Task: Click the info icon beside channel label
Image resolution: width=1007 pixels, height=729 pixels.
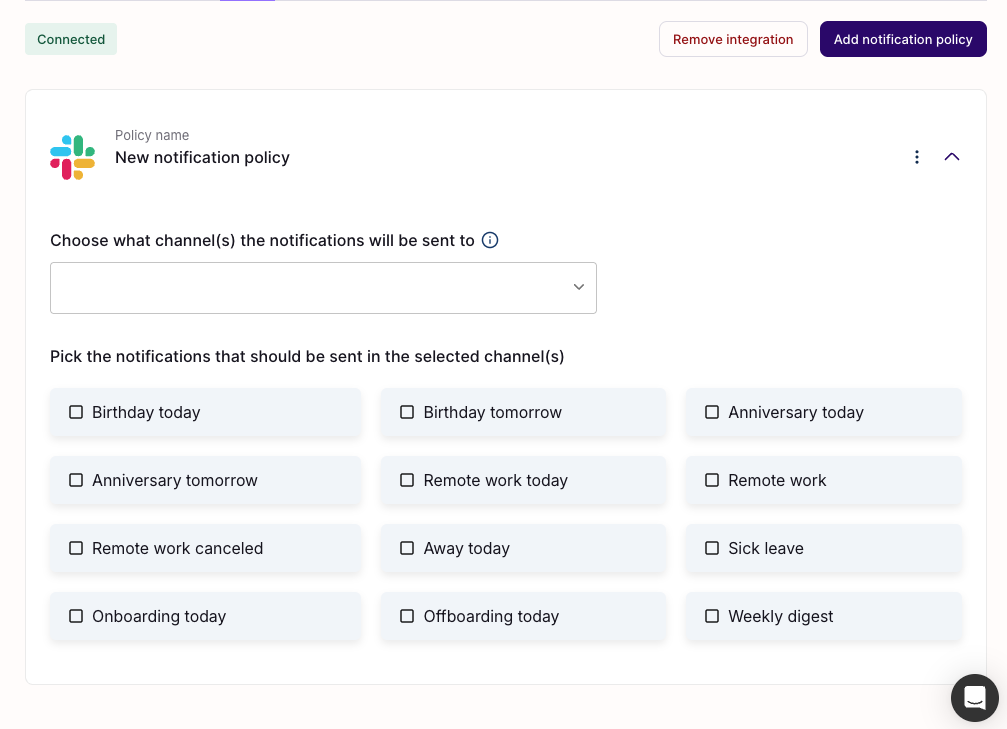Action: 490,240
